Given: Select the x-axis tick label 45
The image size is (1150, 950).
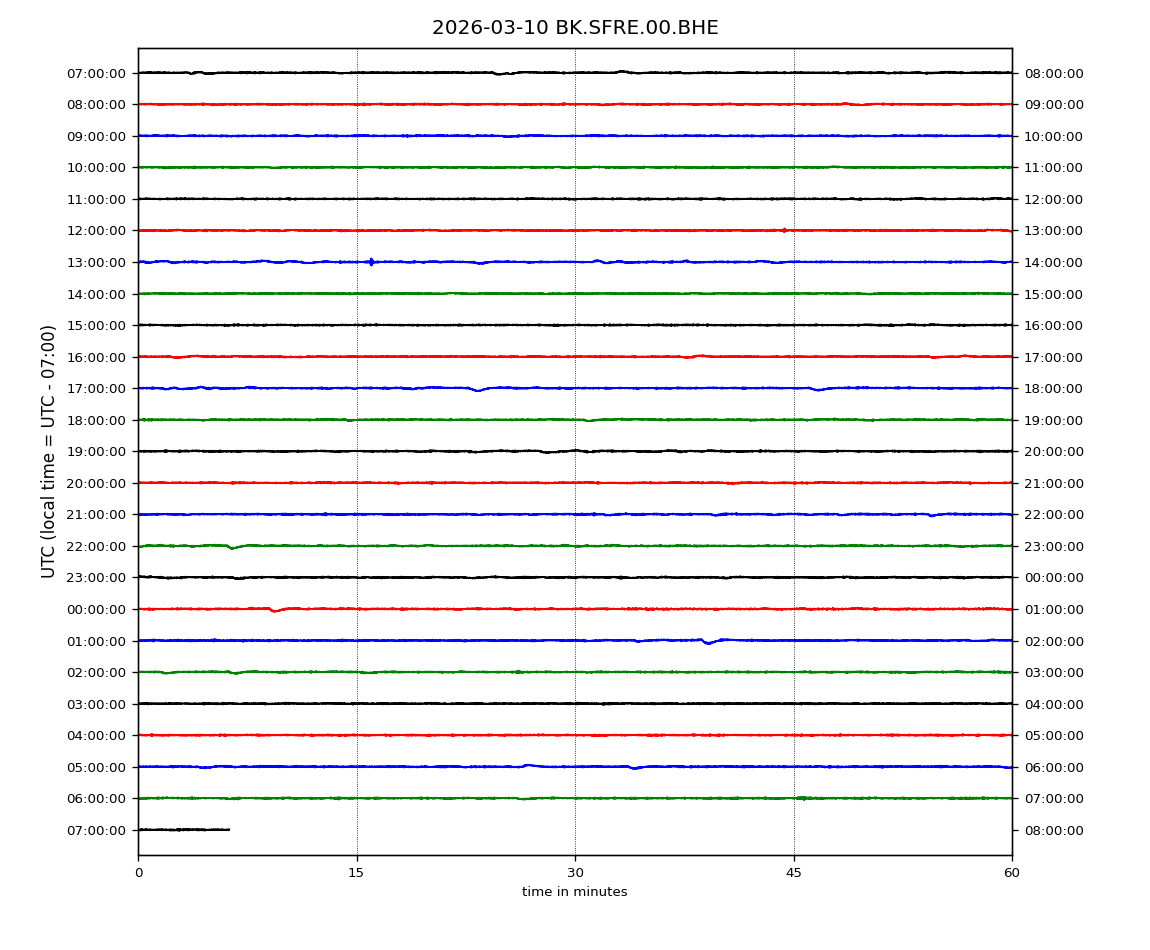Looking at the screenshot, I should [x=794, y=873].
